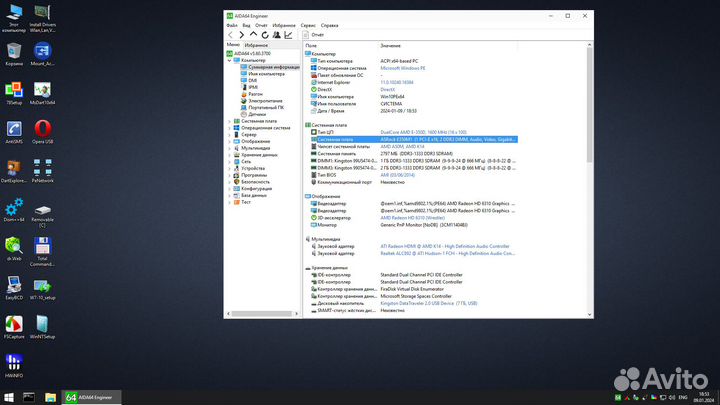The height and width of the screenshot is (405, 720).
Task: Refresh the AIDA64 page with Refresh icon
Action: point(265,35)
